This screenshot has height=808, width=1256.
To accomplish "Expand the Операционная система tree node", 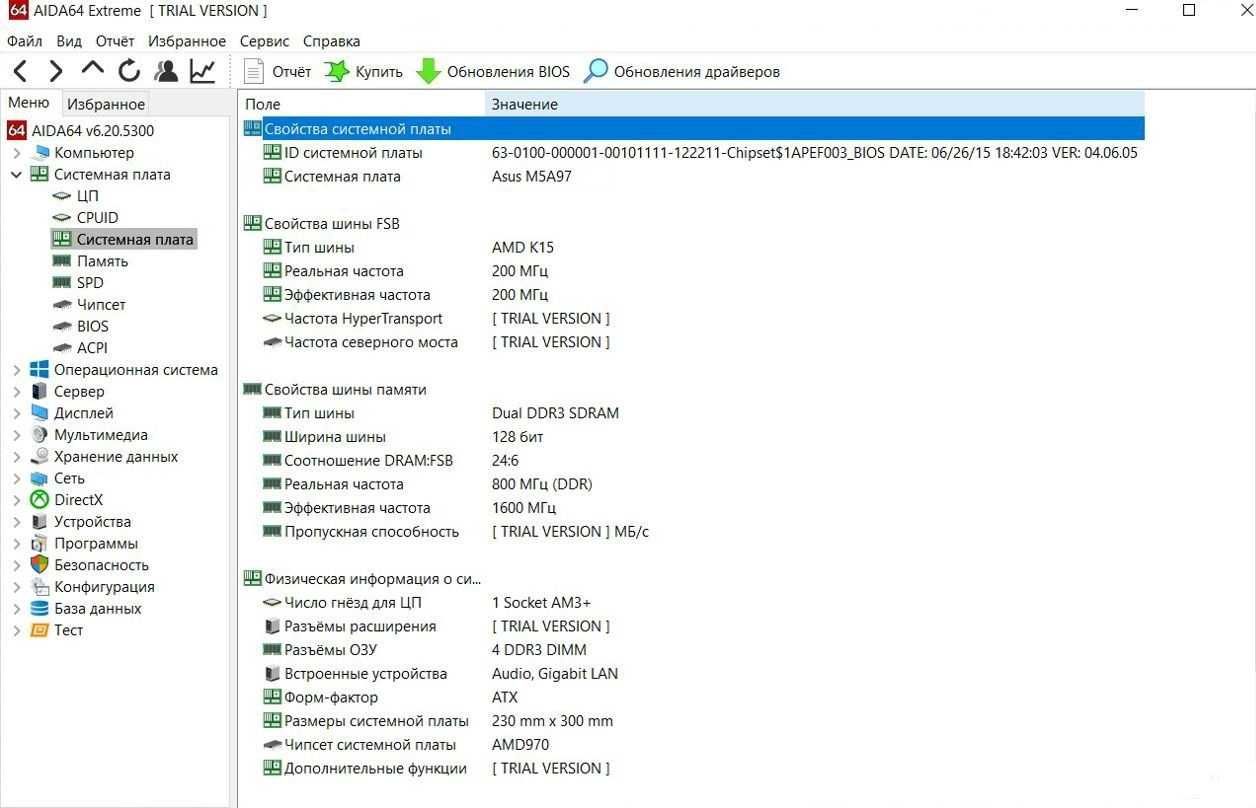I will (16, 370).
